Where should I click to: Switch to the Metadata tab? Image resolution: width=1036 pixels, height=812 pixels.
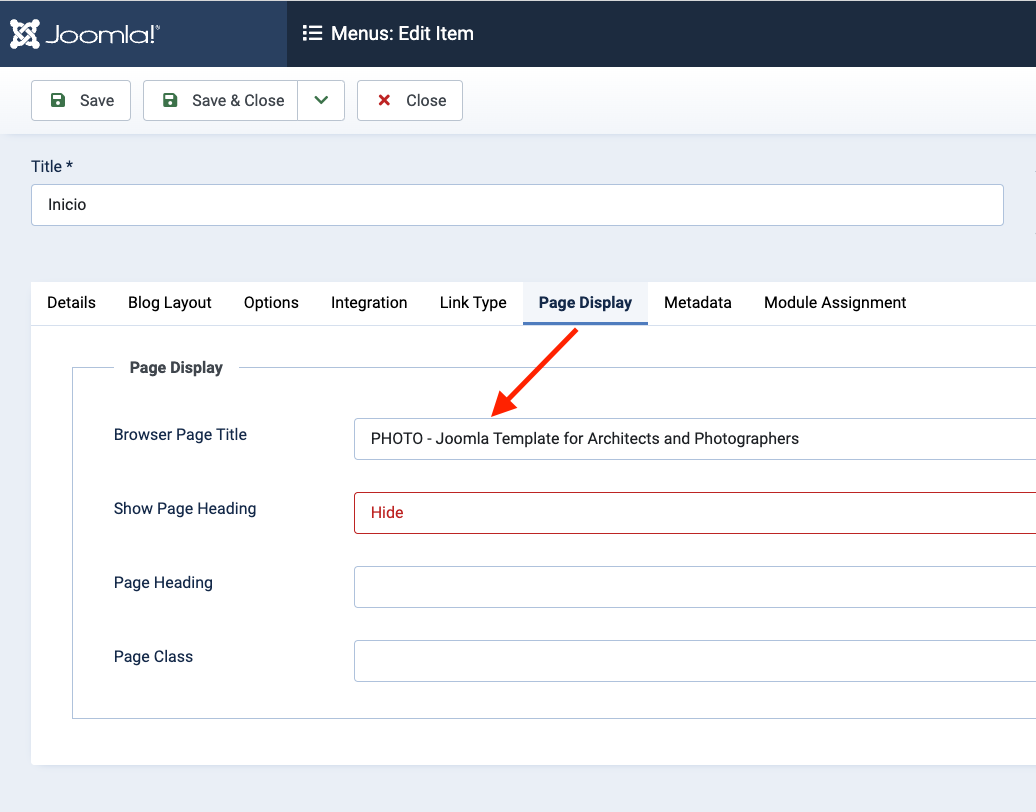[x=697, y=303]
